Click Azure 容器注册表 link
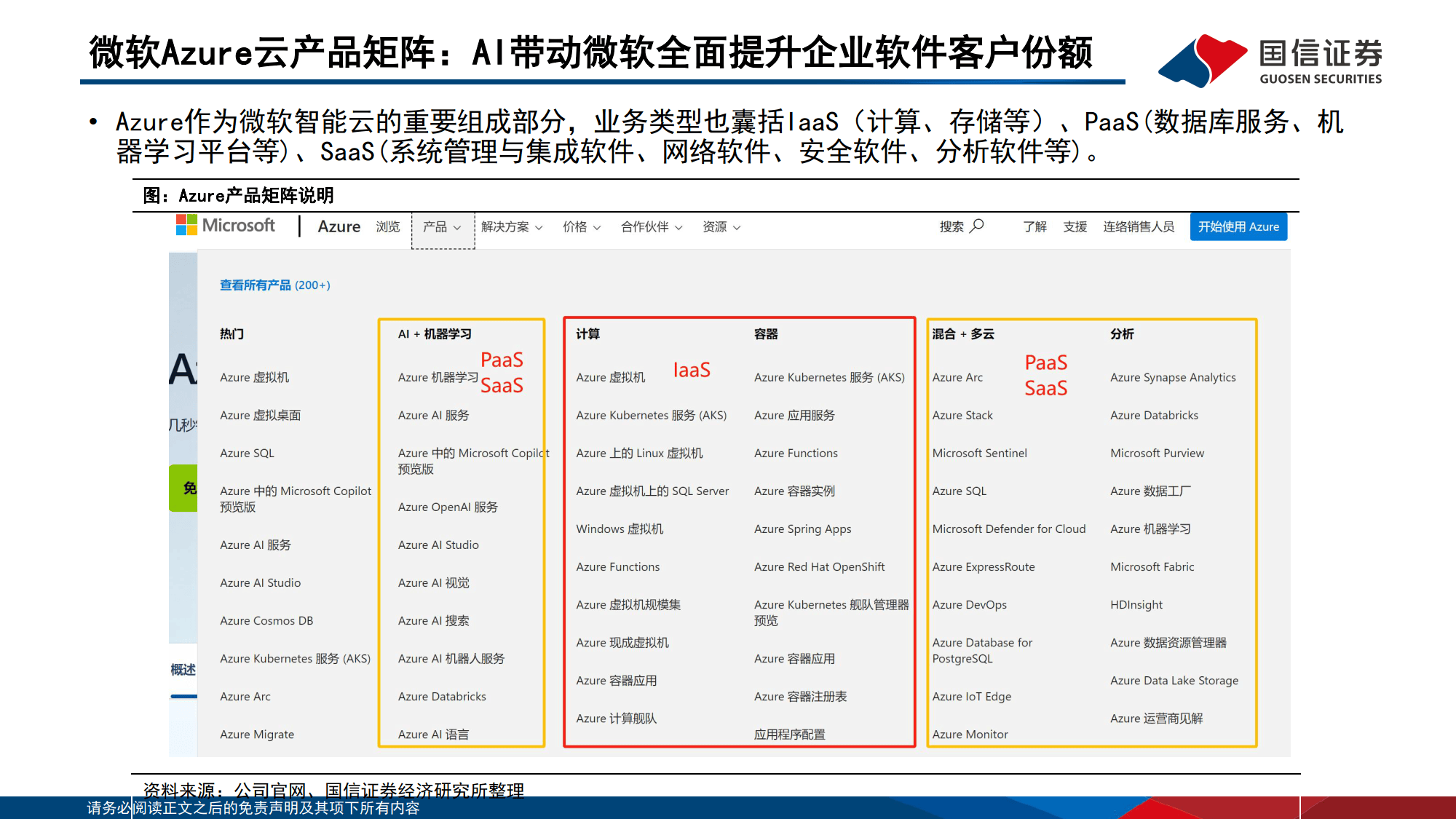1456x819 pixels. pos(801,696)
